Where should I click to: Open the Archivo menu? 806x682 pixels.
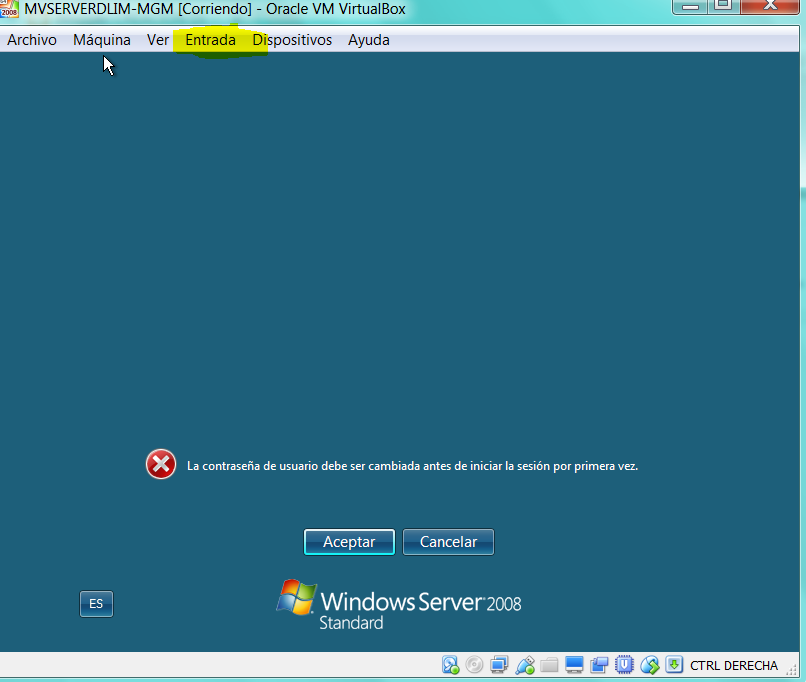point(31,40)
